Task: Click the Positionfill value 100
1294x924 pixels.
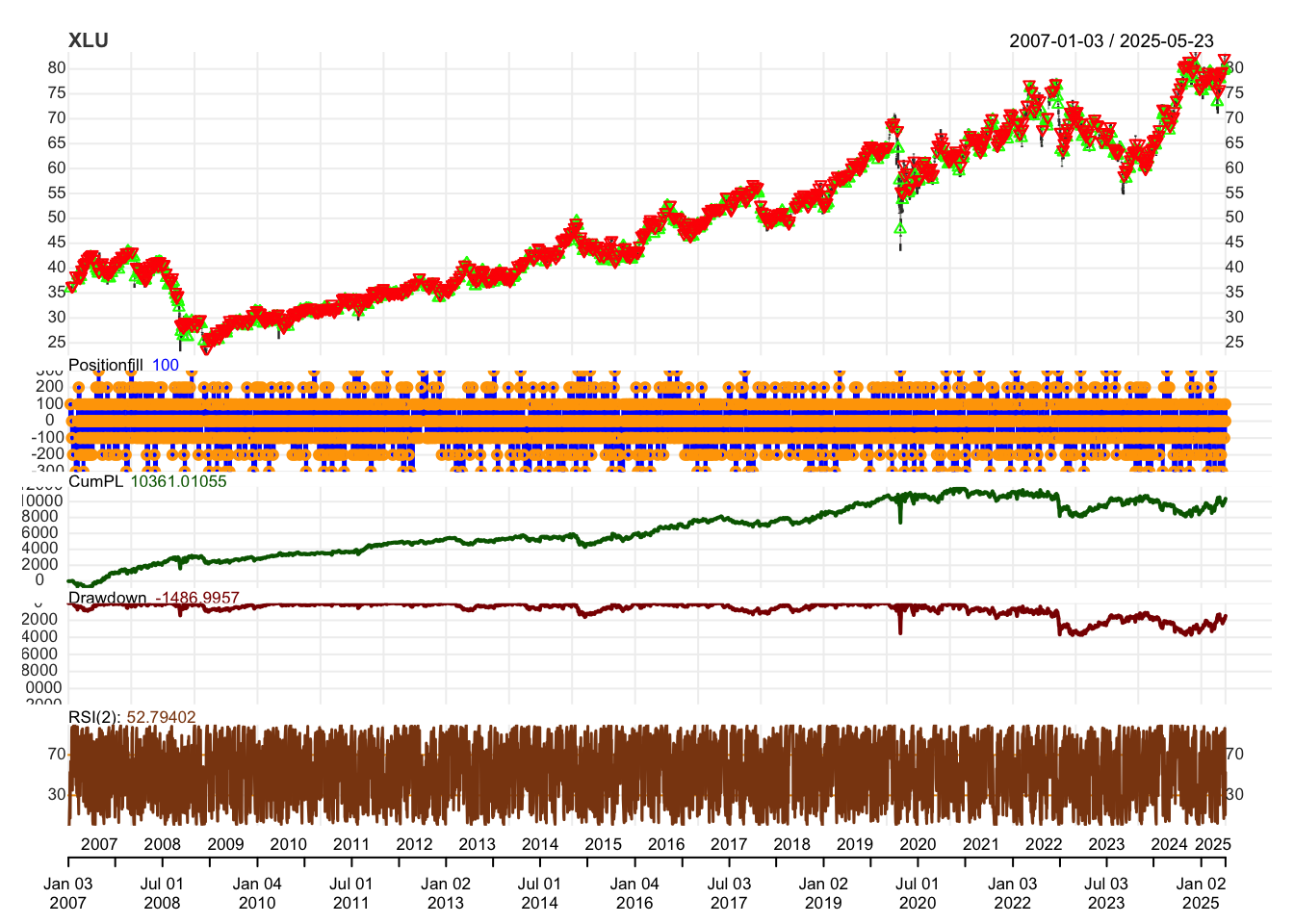Action: (x=166, y=365)
